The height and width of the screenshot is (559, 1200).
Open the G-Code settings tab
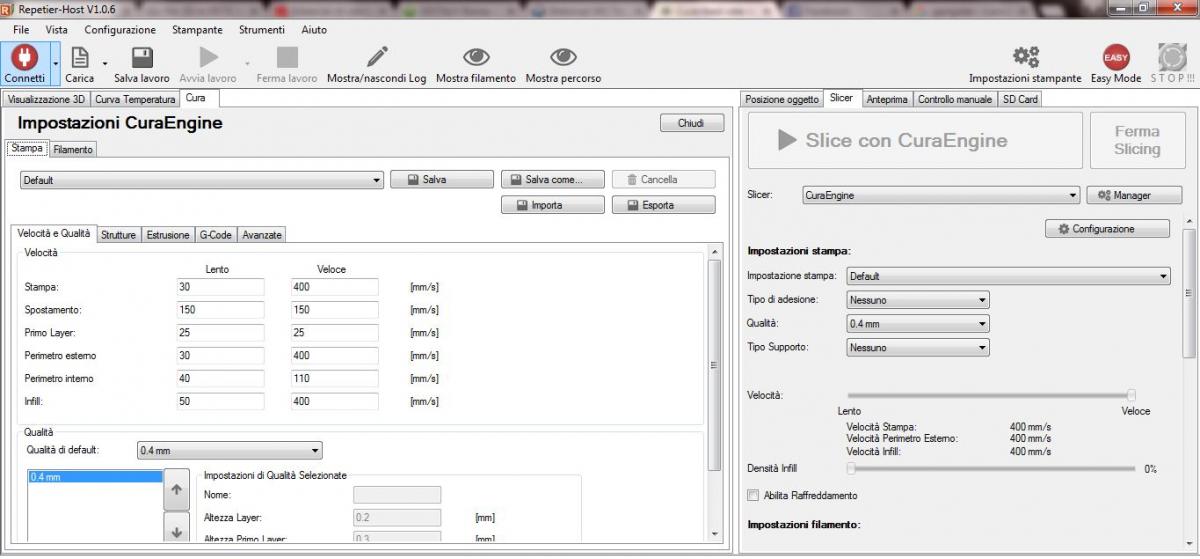216,235
